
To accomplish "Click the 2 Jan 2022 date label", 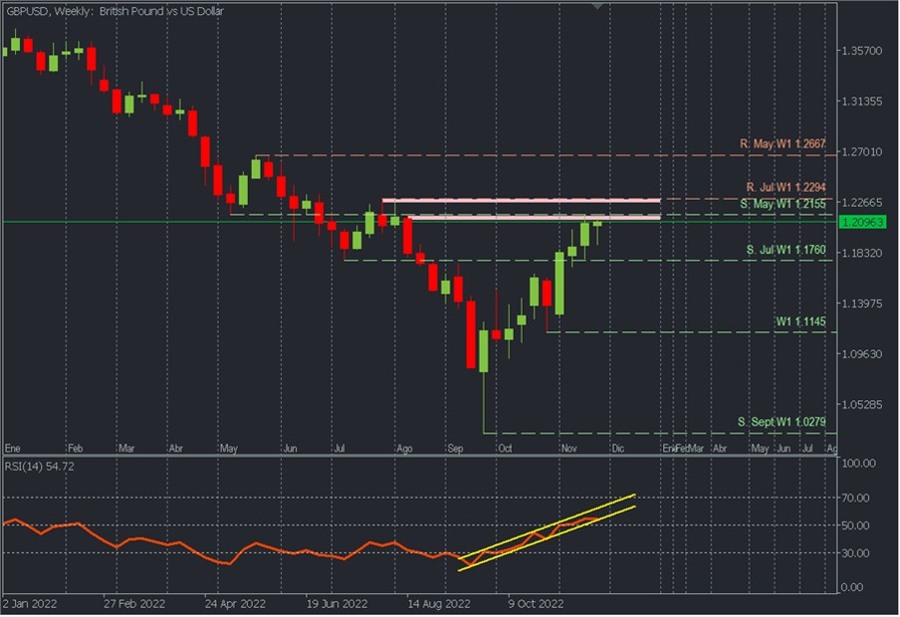I will [32, 604].
